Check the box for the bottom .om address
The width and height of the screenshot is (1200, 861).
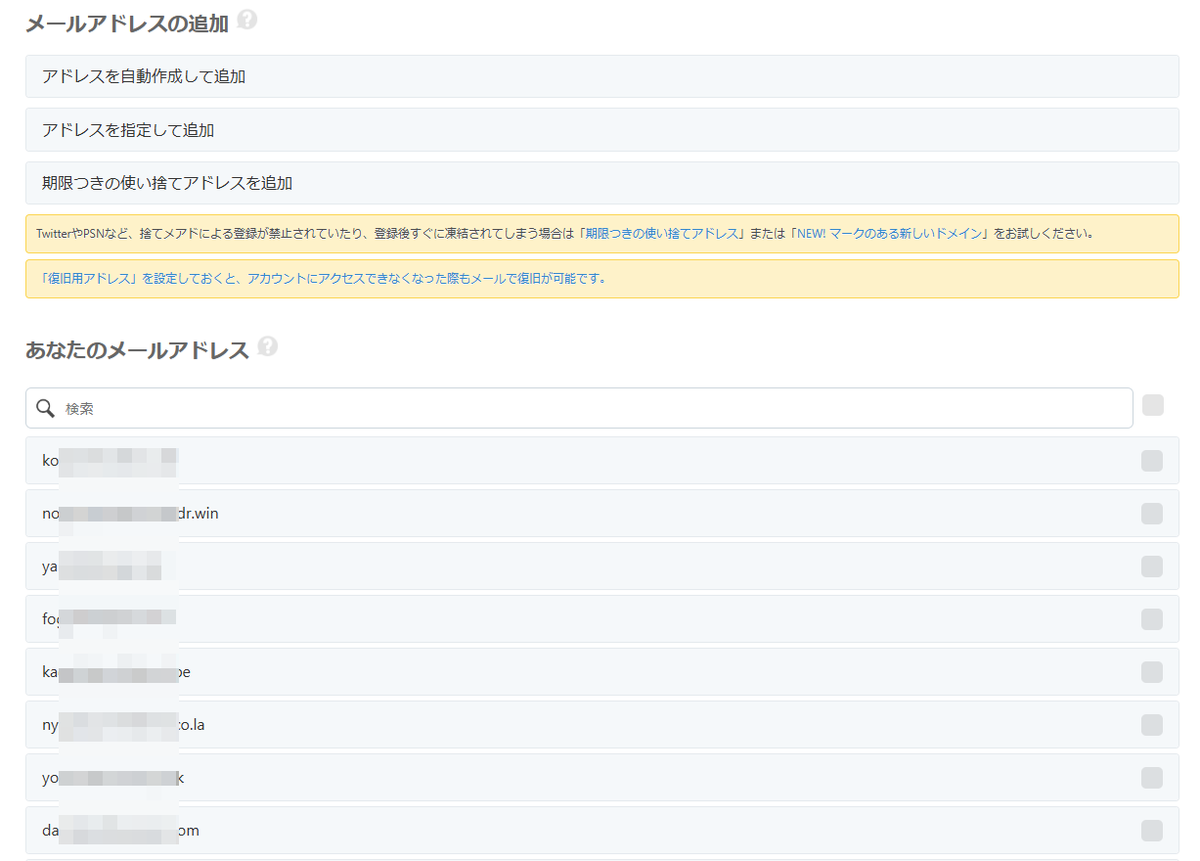pyautogui.click(x=1150, y=829)
